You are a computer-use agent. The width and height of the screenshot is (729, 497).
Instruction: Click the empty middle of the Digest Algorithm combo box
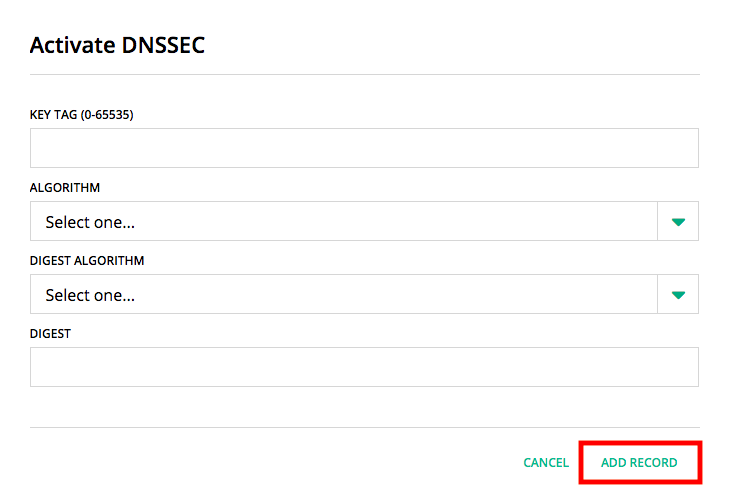pyautogui.click(x=400, y=295)
